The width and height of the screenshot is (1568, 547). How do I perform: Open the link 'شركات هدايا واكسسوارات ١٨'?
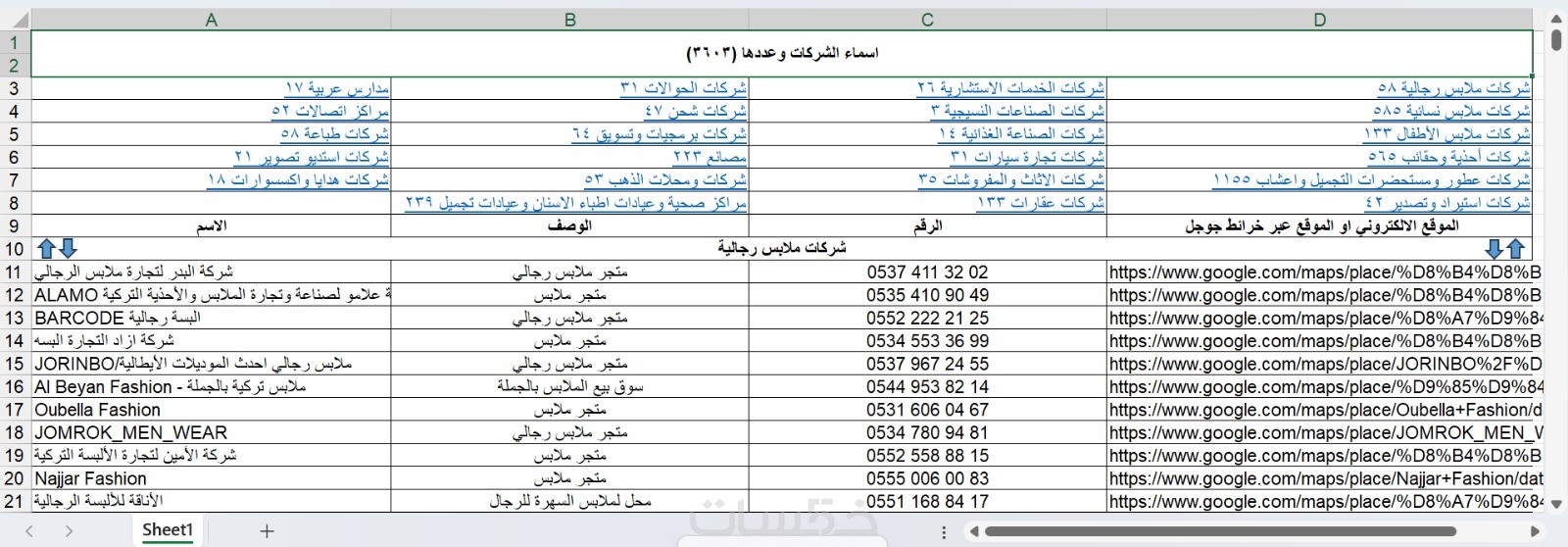tap(298, 179)
